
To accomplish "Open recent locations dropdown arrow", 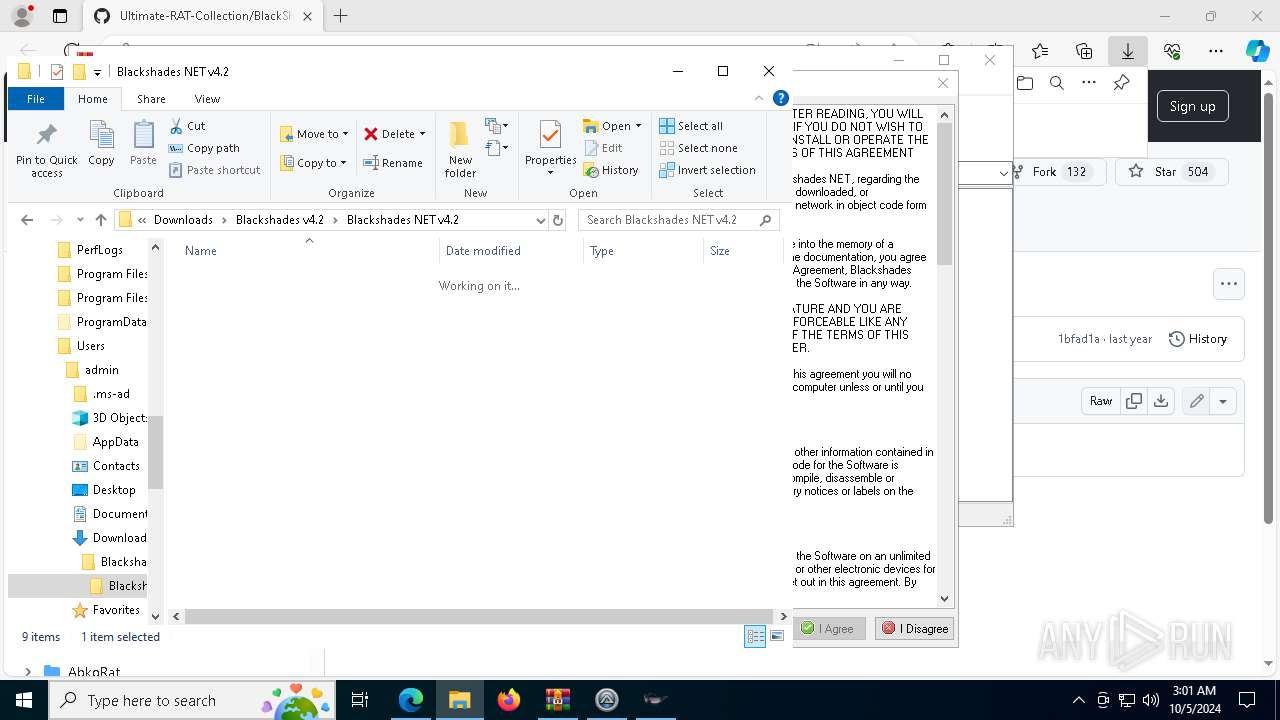I will 80,220.
